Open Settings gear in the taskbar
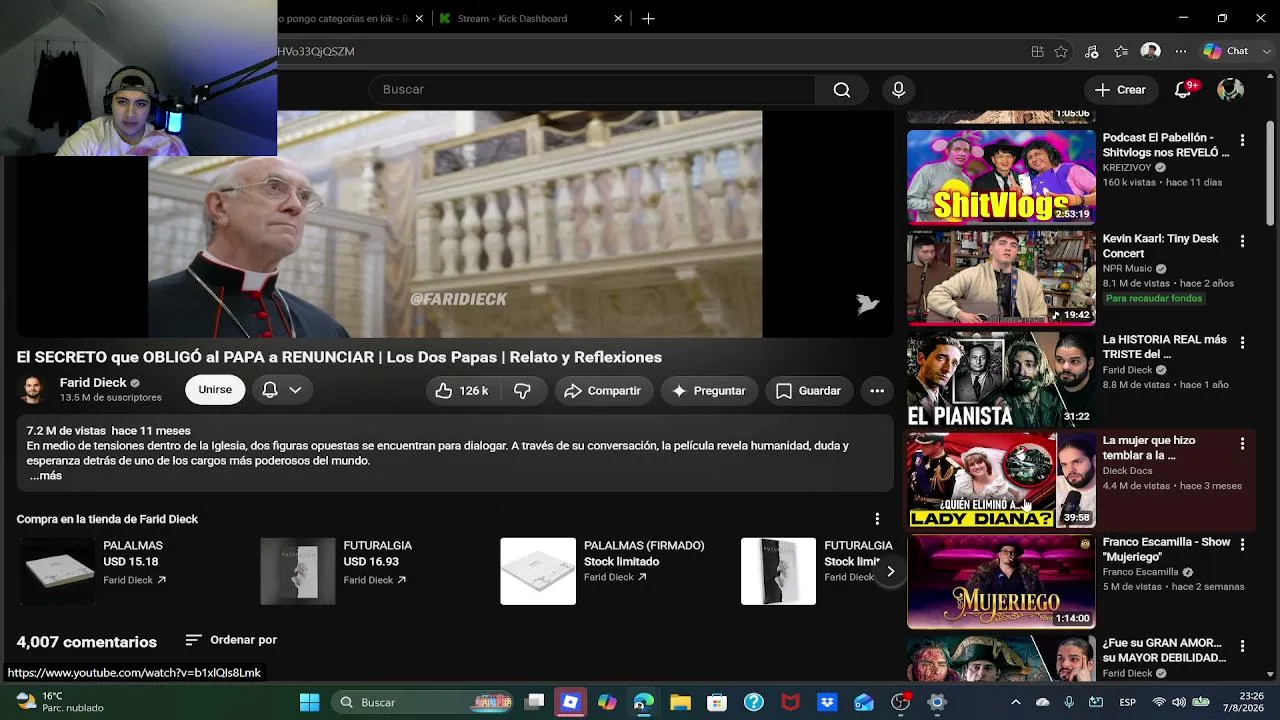 (x=937, y=702)
